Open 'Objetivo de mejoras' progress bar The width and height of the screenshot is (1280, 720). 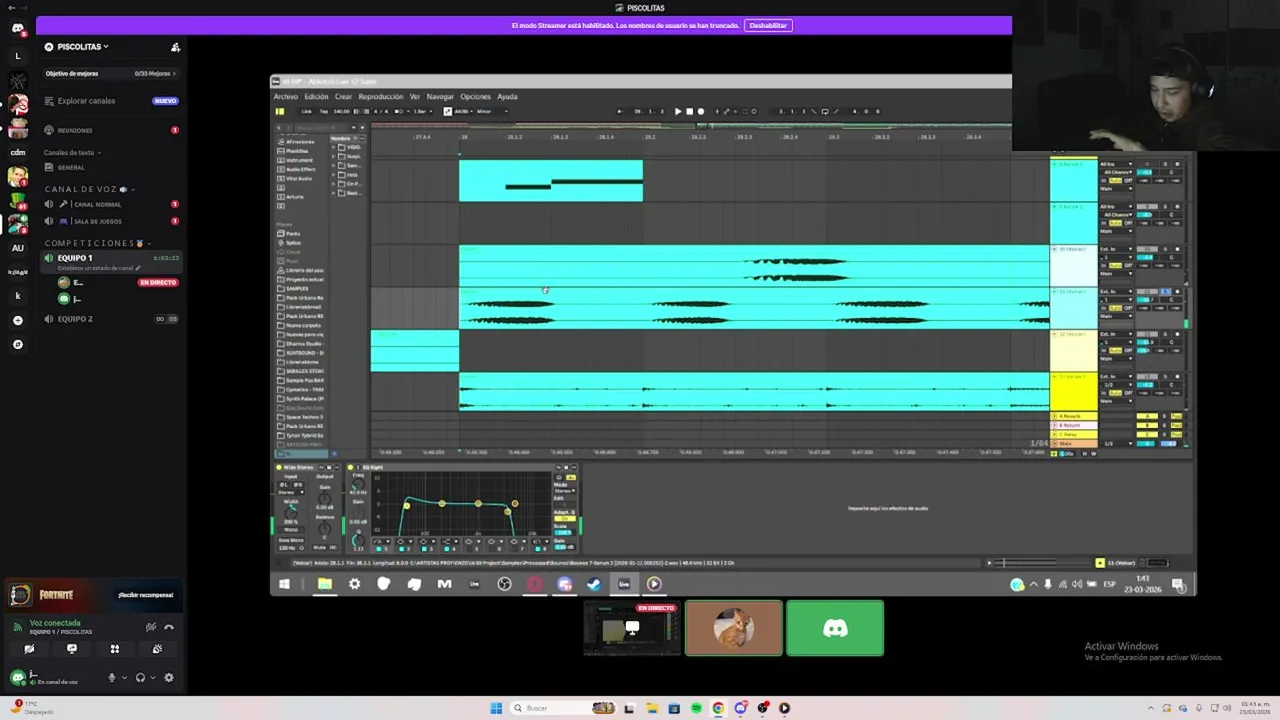point(111,73)
